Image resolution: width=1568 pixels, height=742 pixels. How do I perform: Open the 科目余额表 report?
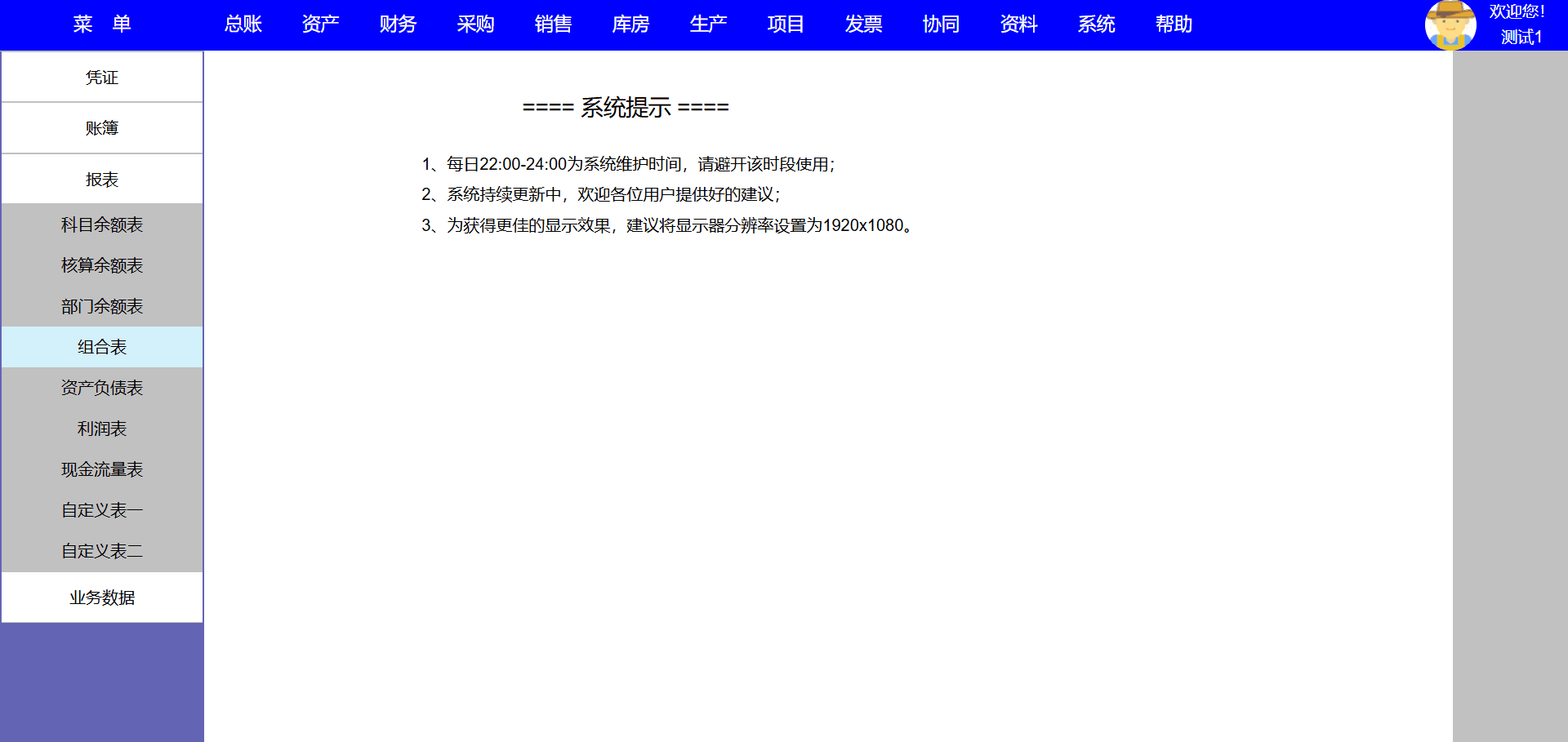pos(102,224)
